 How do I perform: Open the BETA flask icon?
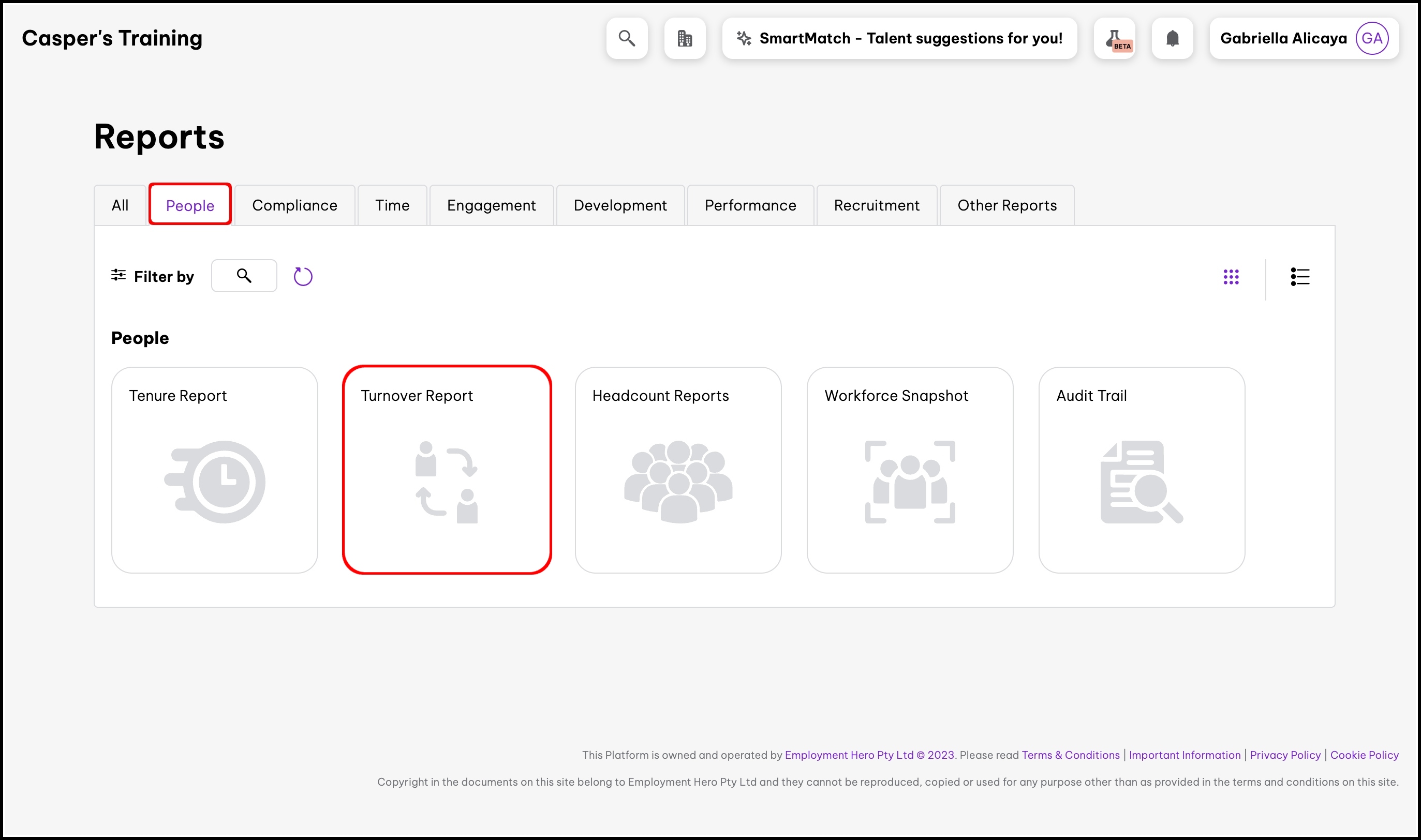[1114, 38]
